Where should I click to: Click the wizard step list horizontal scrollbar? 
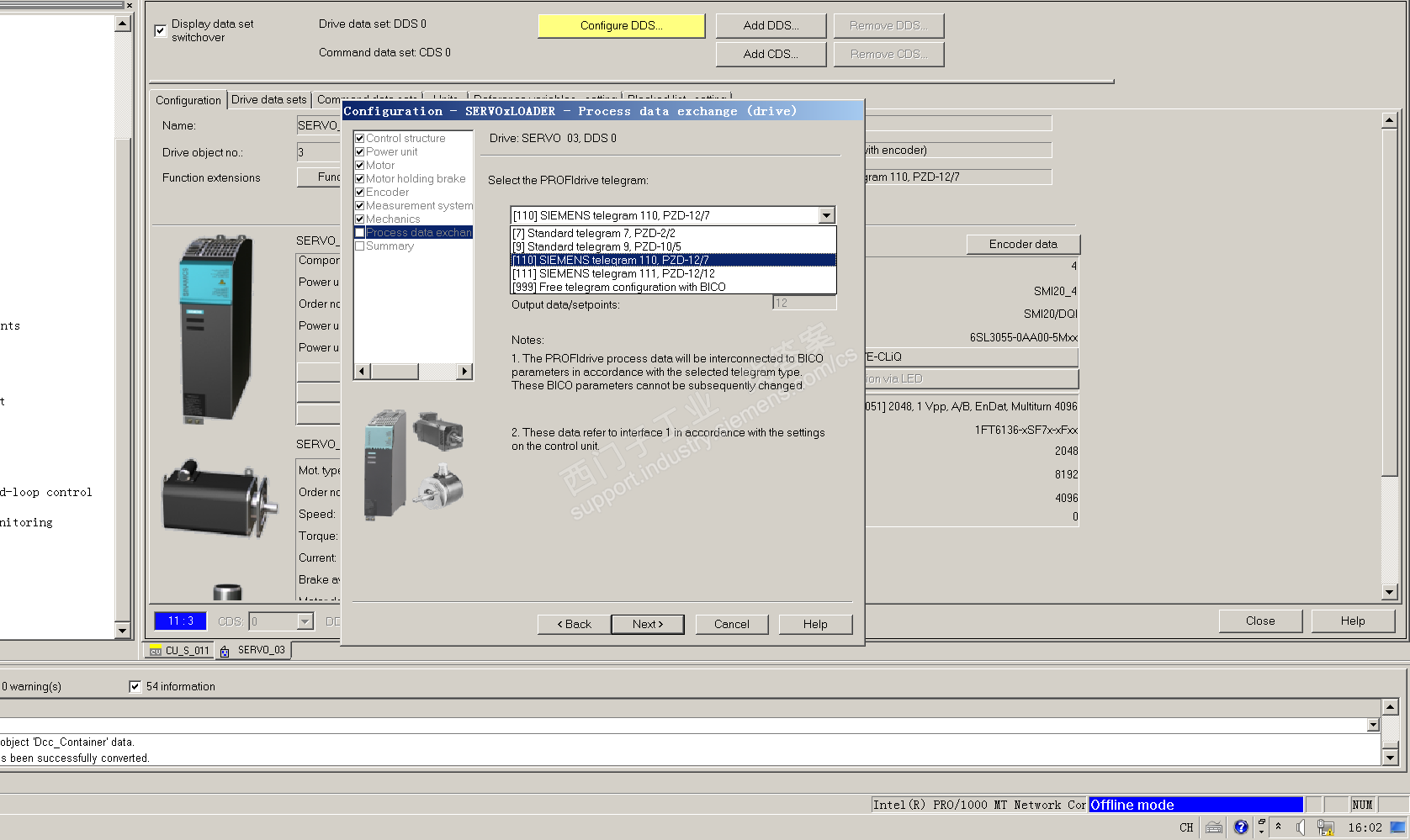(413, 372)
